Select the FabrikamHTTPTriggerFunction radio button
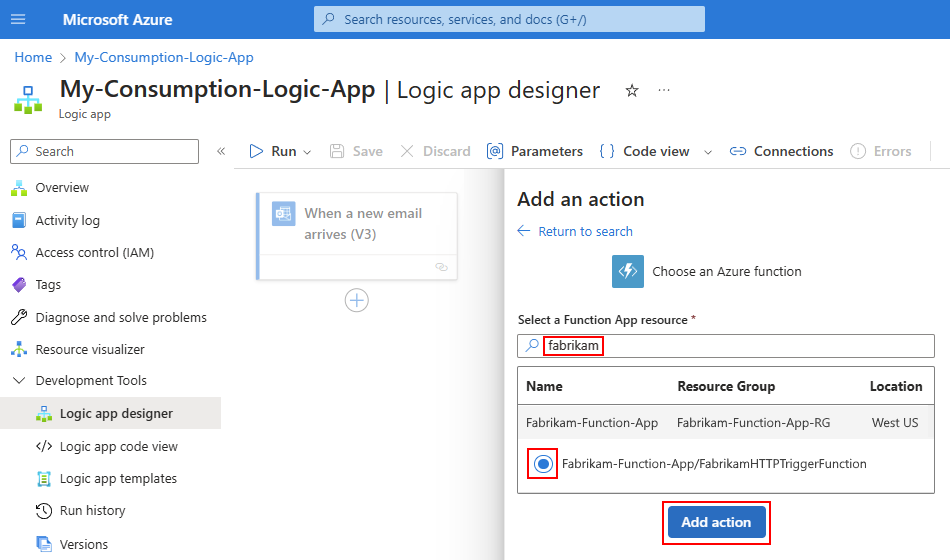This screenshot has width=950, height=560. point(543,464)
